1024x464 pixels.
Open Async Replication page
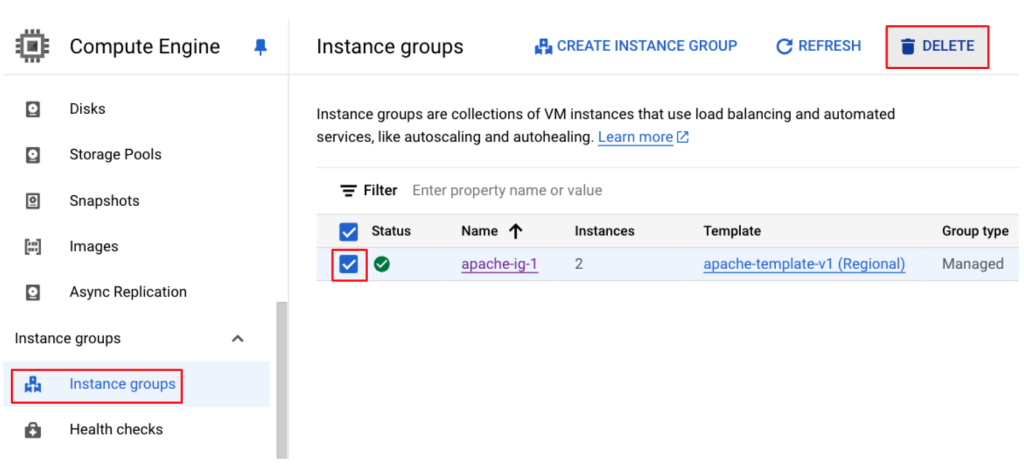coord(128,291)
